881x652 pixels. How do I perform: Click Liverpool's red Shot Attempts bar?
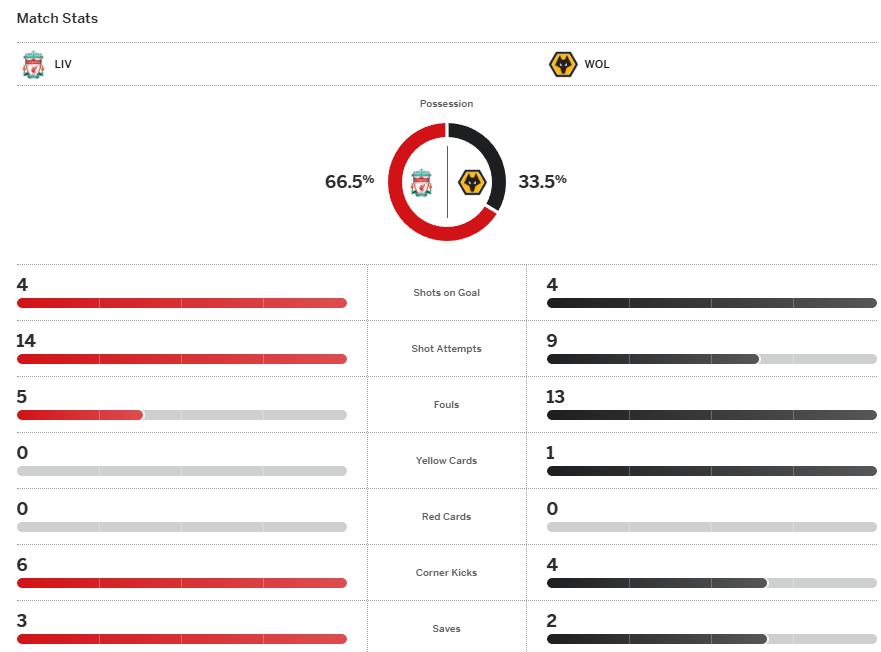coord(181,359)
